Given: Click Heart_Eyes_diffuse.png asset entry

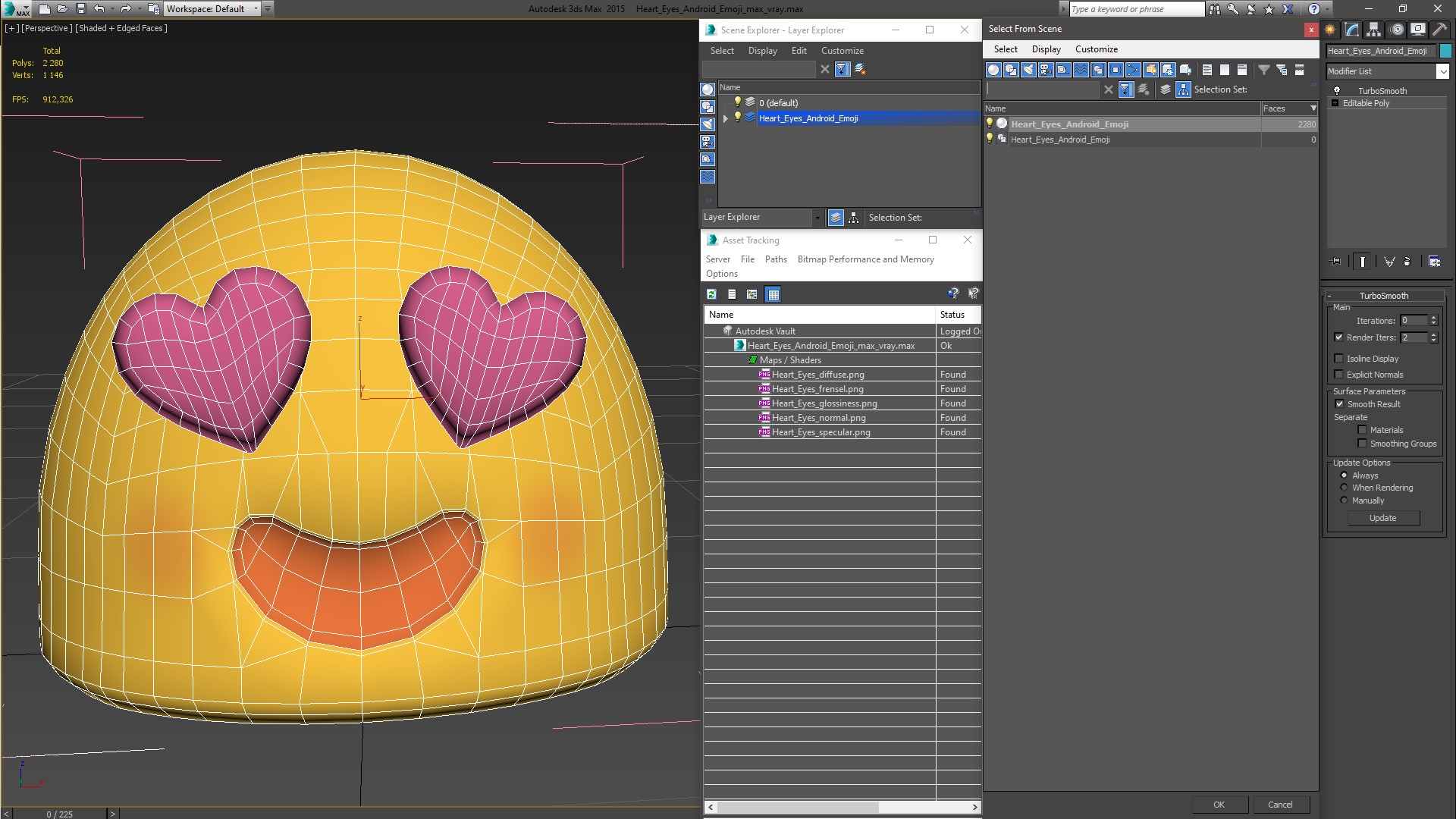Looking at the screenshot, I should [x=817, y=373].
